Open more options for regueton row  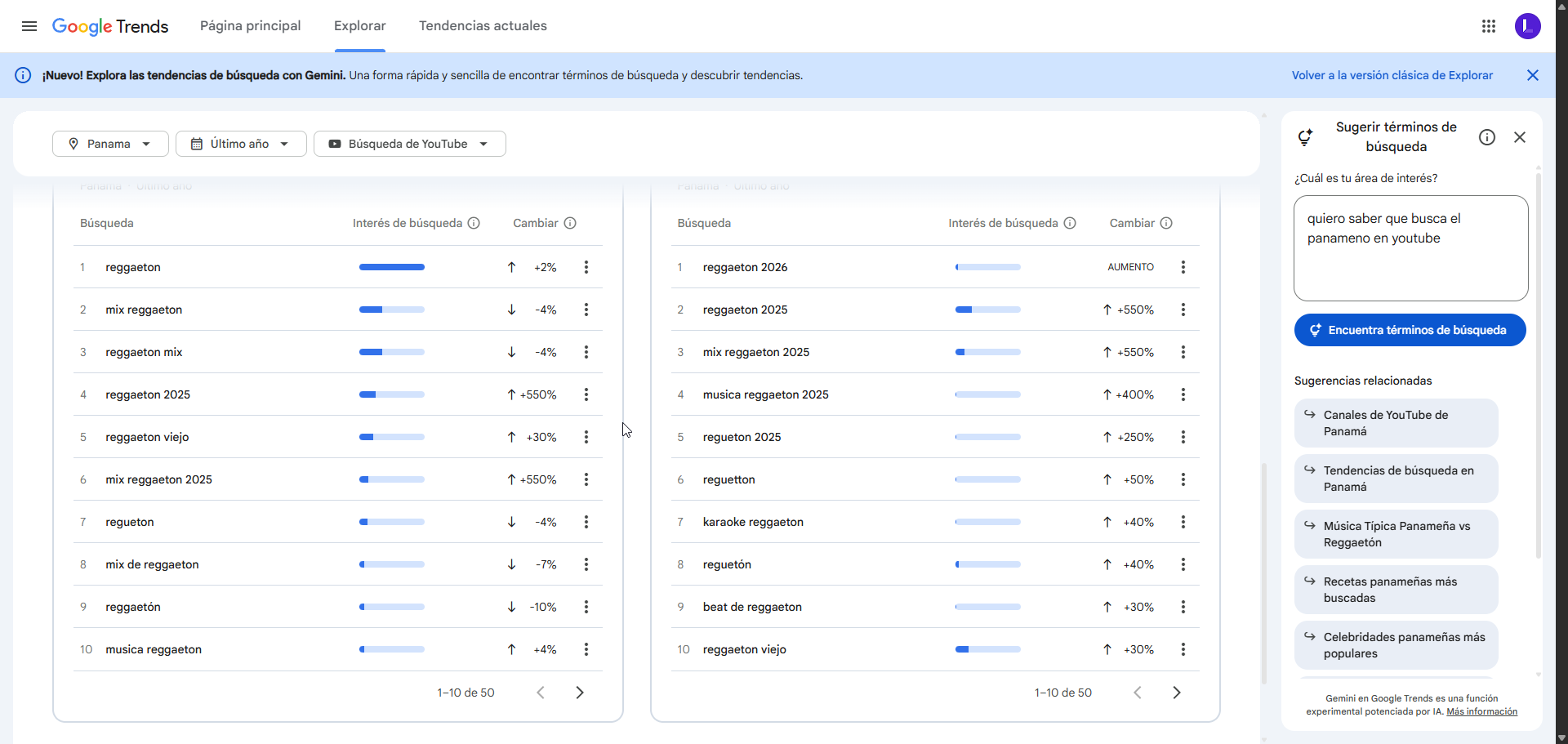click(x=586, y=522)
